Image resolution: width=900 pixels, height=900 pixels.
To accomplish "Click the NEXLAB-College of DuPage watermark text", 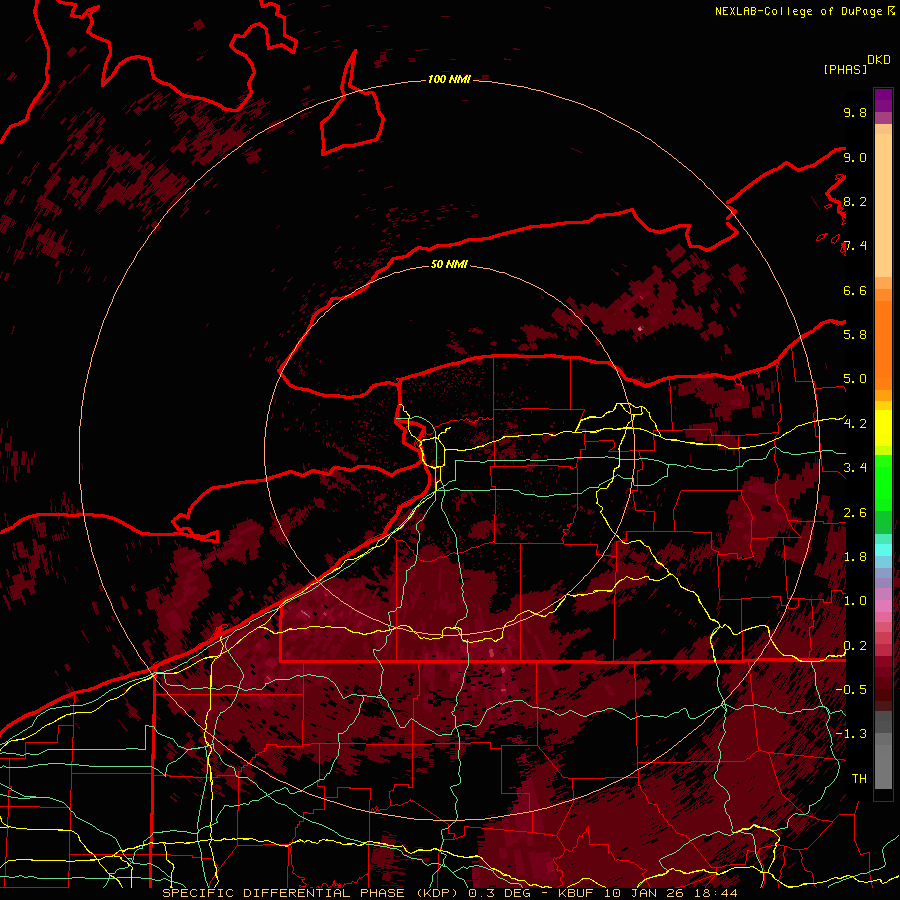I will pos(804,11).
